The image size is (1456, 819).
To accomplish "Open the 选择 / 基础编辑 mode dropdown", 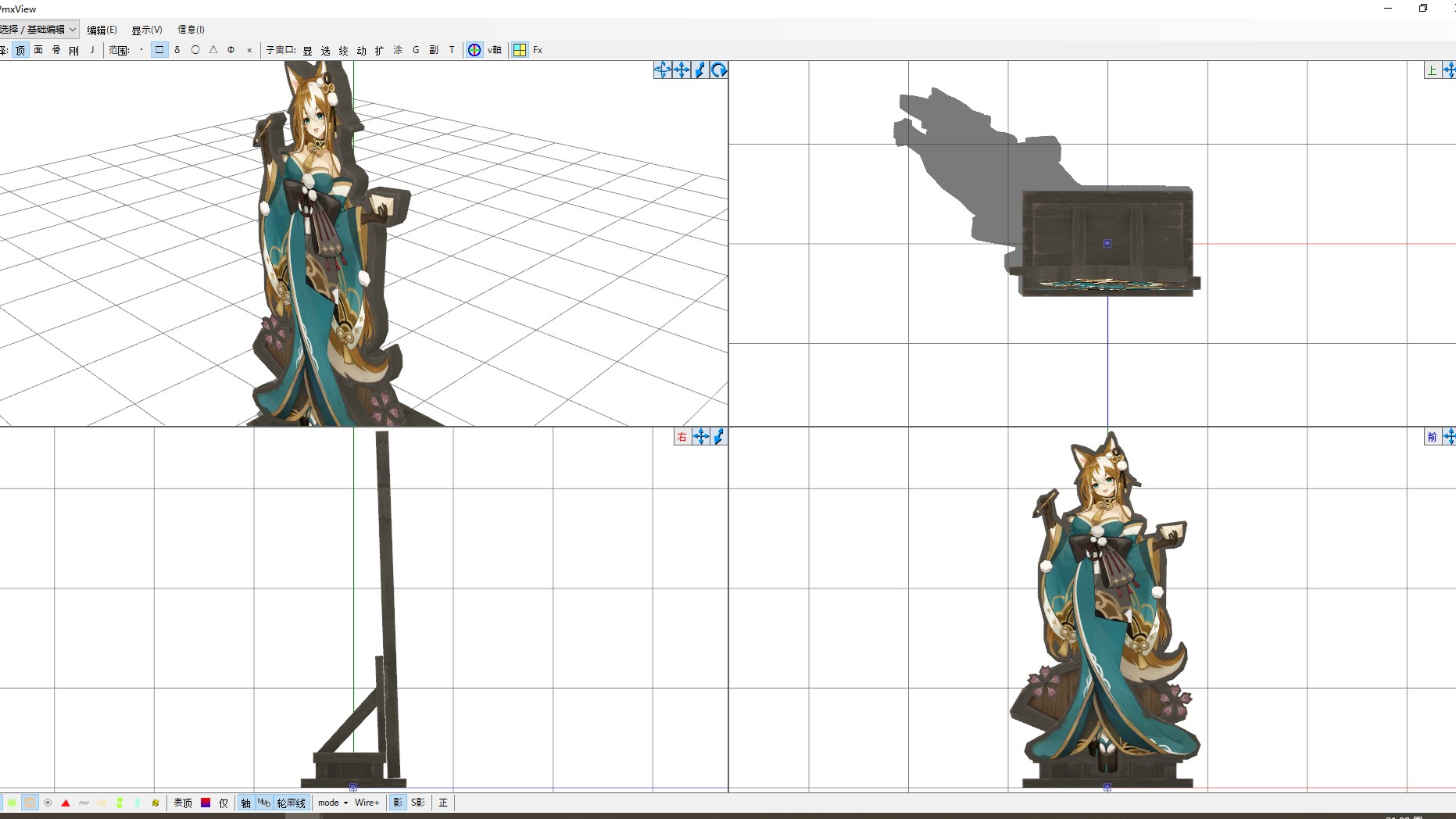I will (38, 30).
